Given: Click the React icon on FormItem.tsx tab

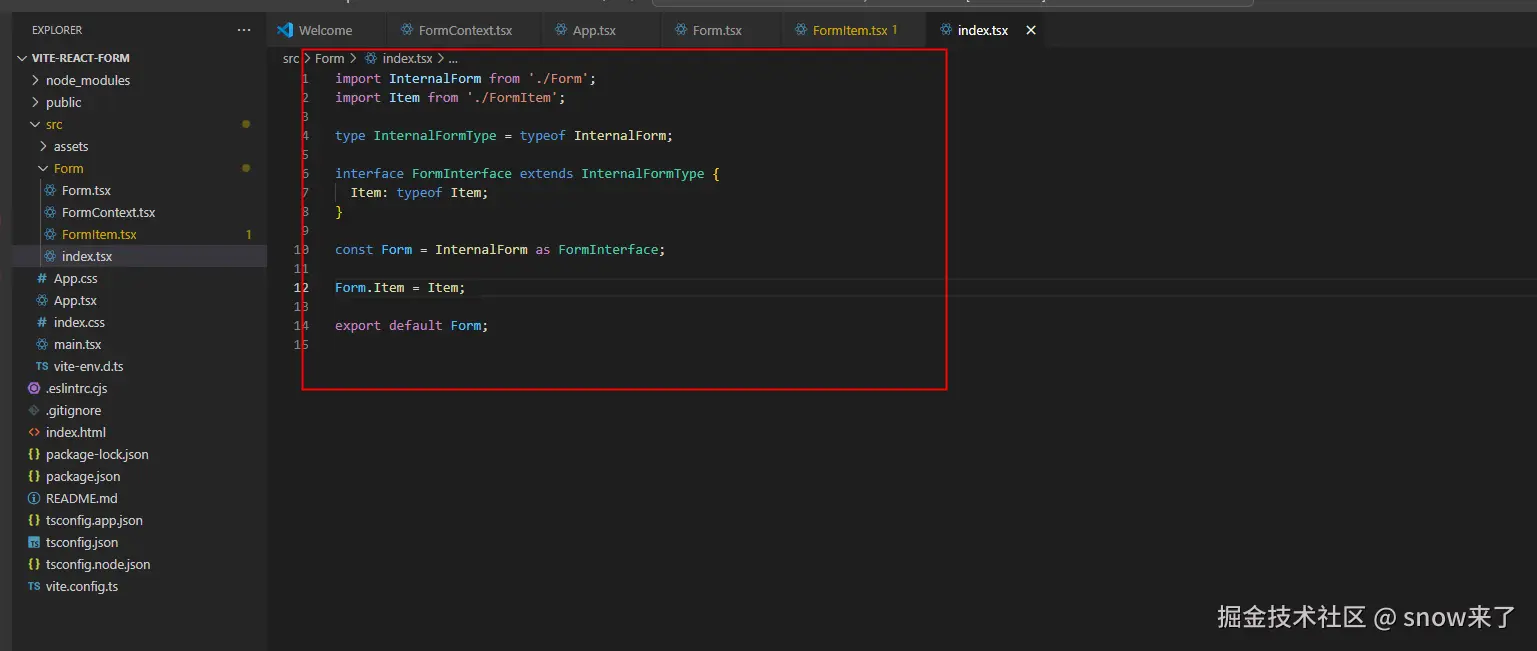Looking at the screenshot, I should [x=801, y=30].
